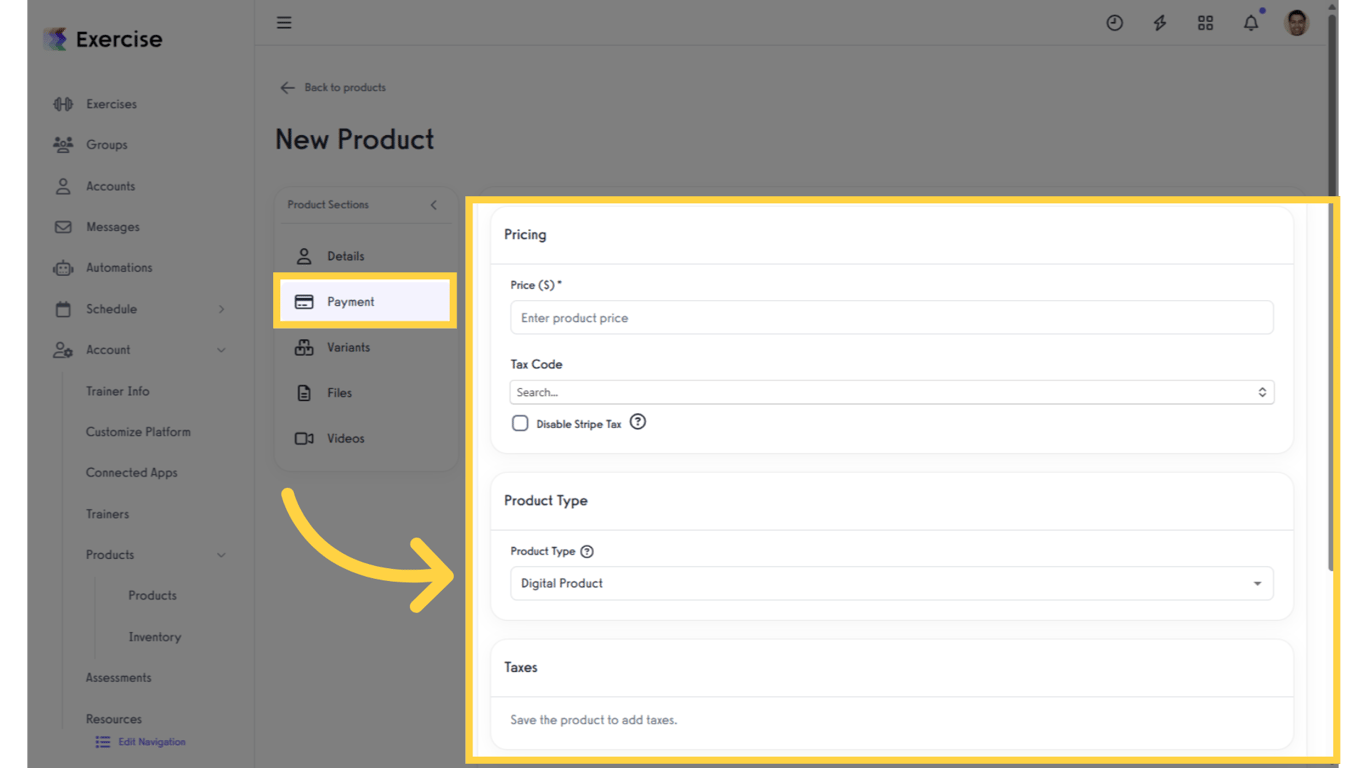The width and height of the screenshot is (1366, 768).
Task: Click the Automations icon in sidebar
Action: (62, 267)
